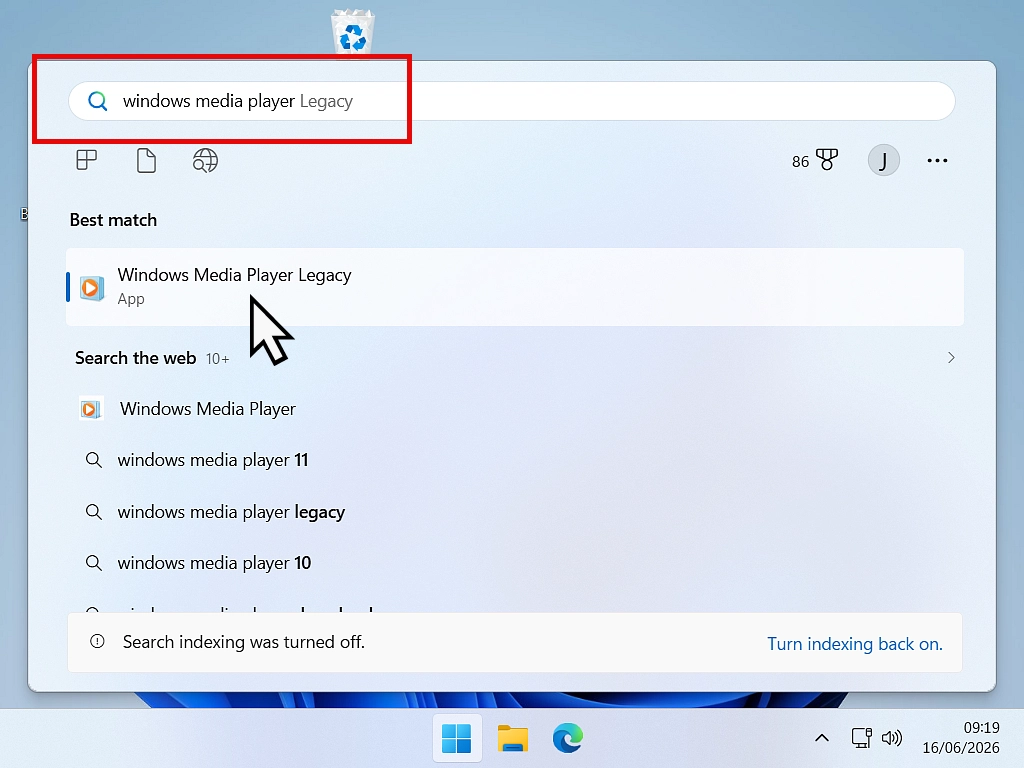Click magnifier beside windows media player 10
This screenshot has height=768, width=1024.
[94, 563]
